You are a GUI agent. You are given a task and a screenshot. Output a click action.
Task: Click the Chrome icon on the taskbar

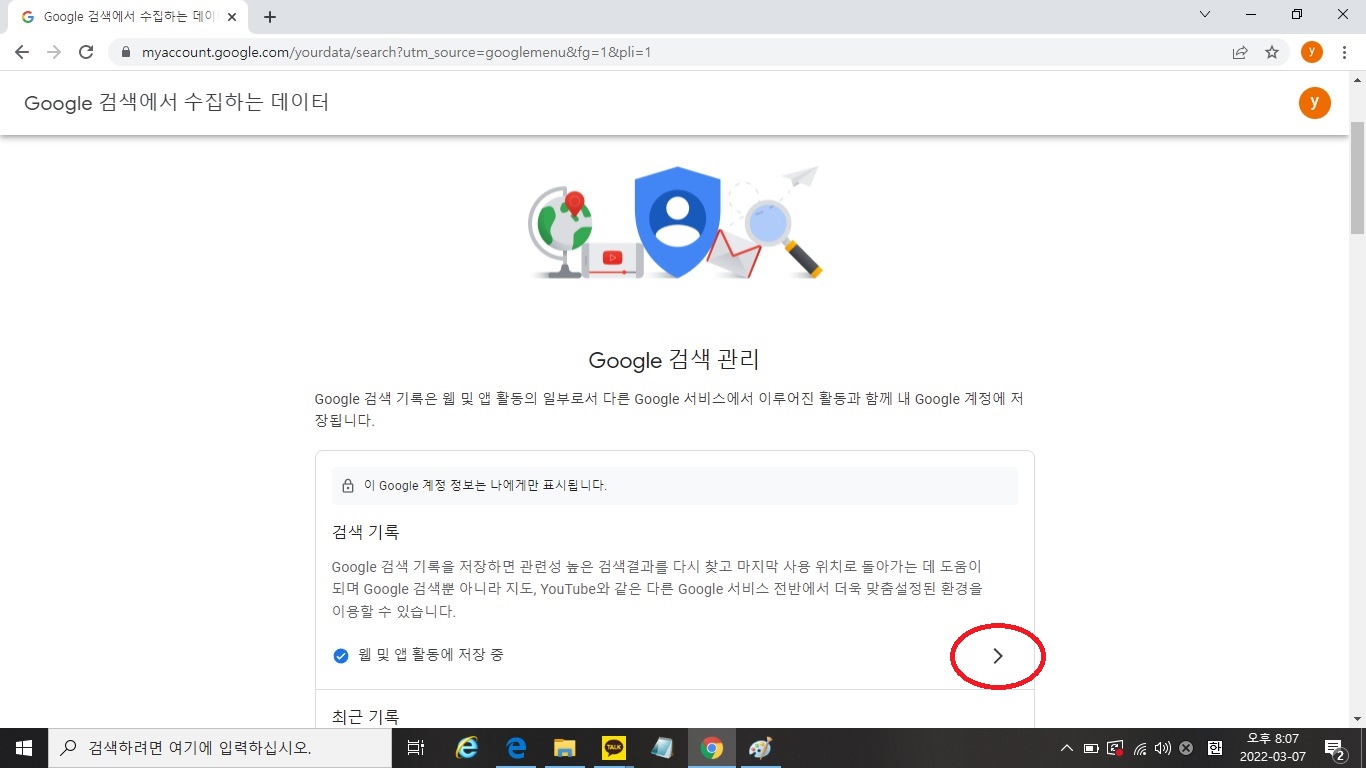pos(712,748)
